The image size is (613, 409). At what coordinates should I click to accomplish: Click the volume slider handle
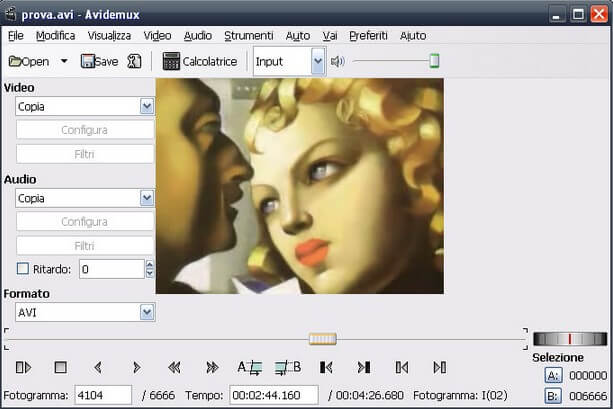point(434,61)
